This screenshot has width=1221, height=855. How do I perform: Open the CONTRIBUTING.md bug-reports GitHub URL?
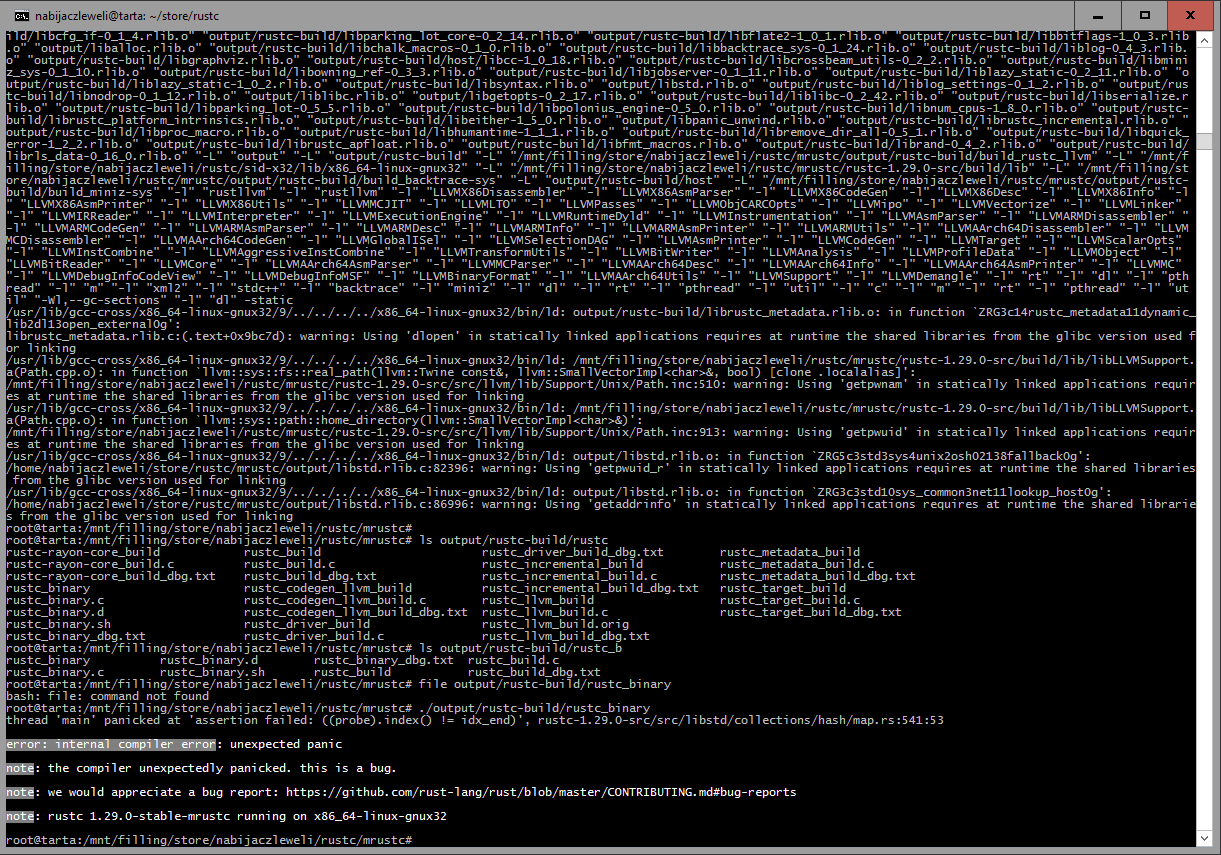(541, 792)
